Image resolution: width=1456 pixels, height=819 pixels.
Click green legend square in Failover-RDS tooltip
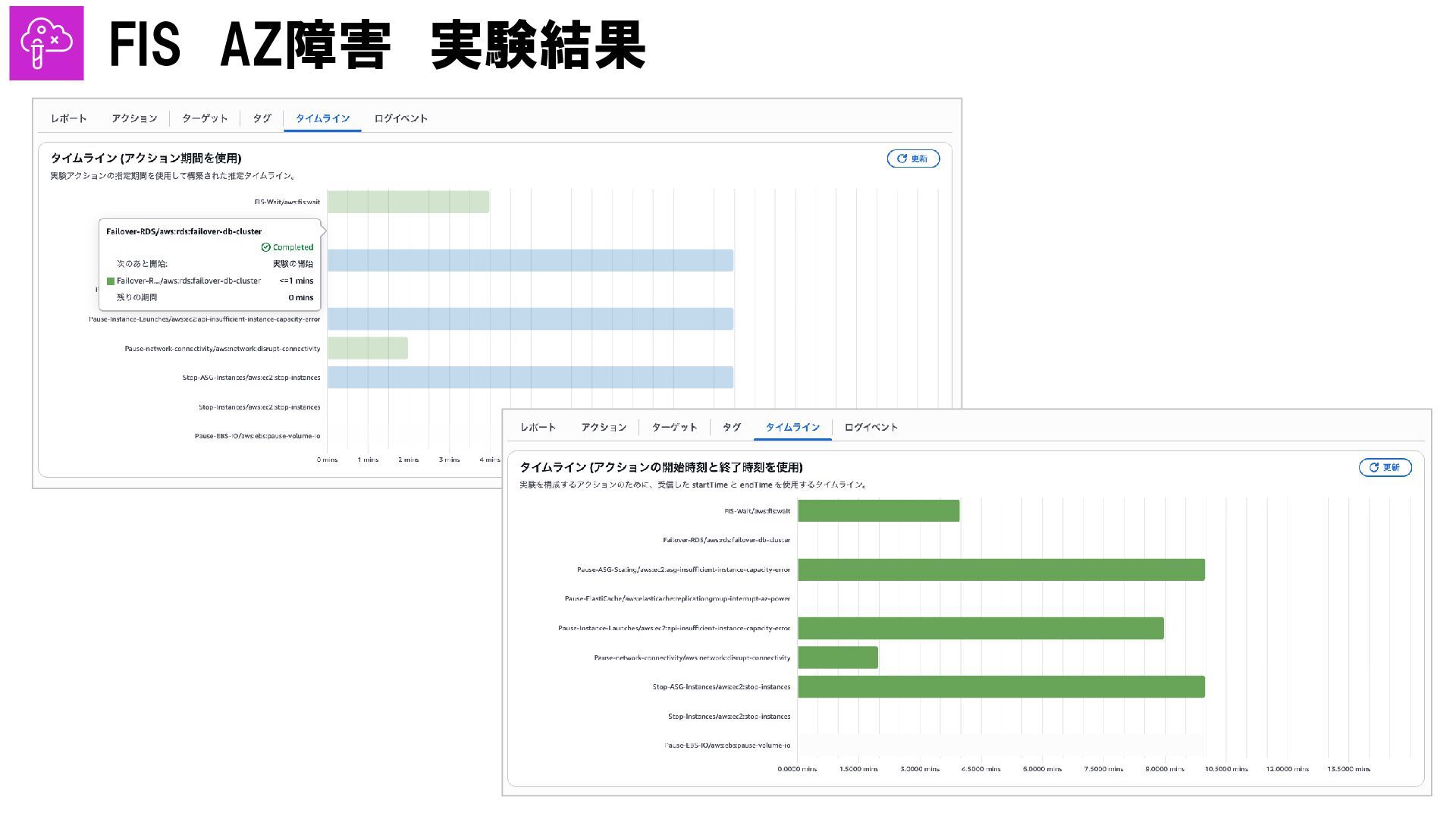(x=111, y=281)
